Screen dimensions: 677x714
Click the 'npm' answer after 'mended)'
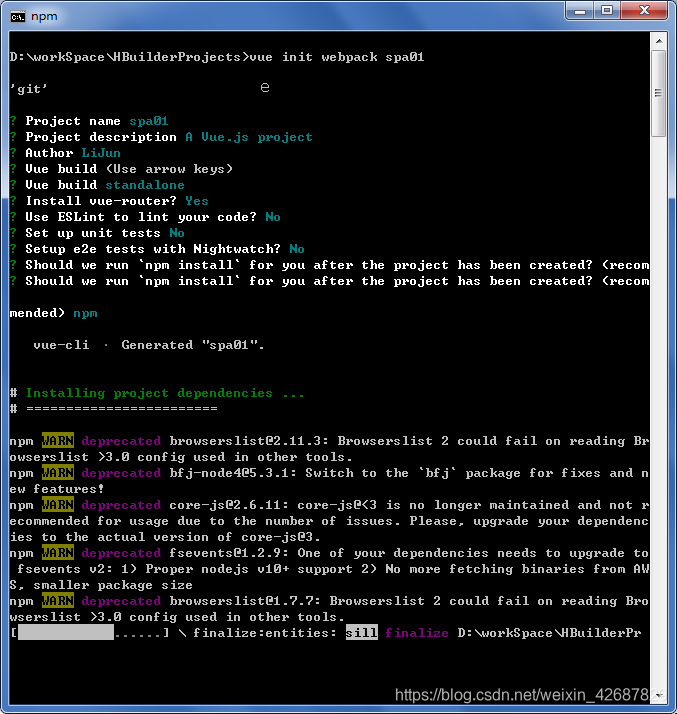[x=85, y=313]
